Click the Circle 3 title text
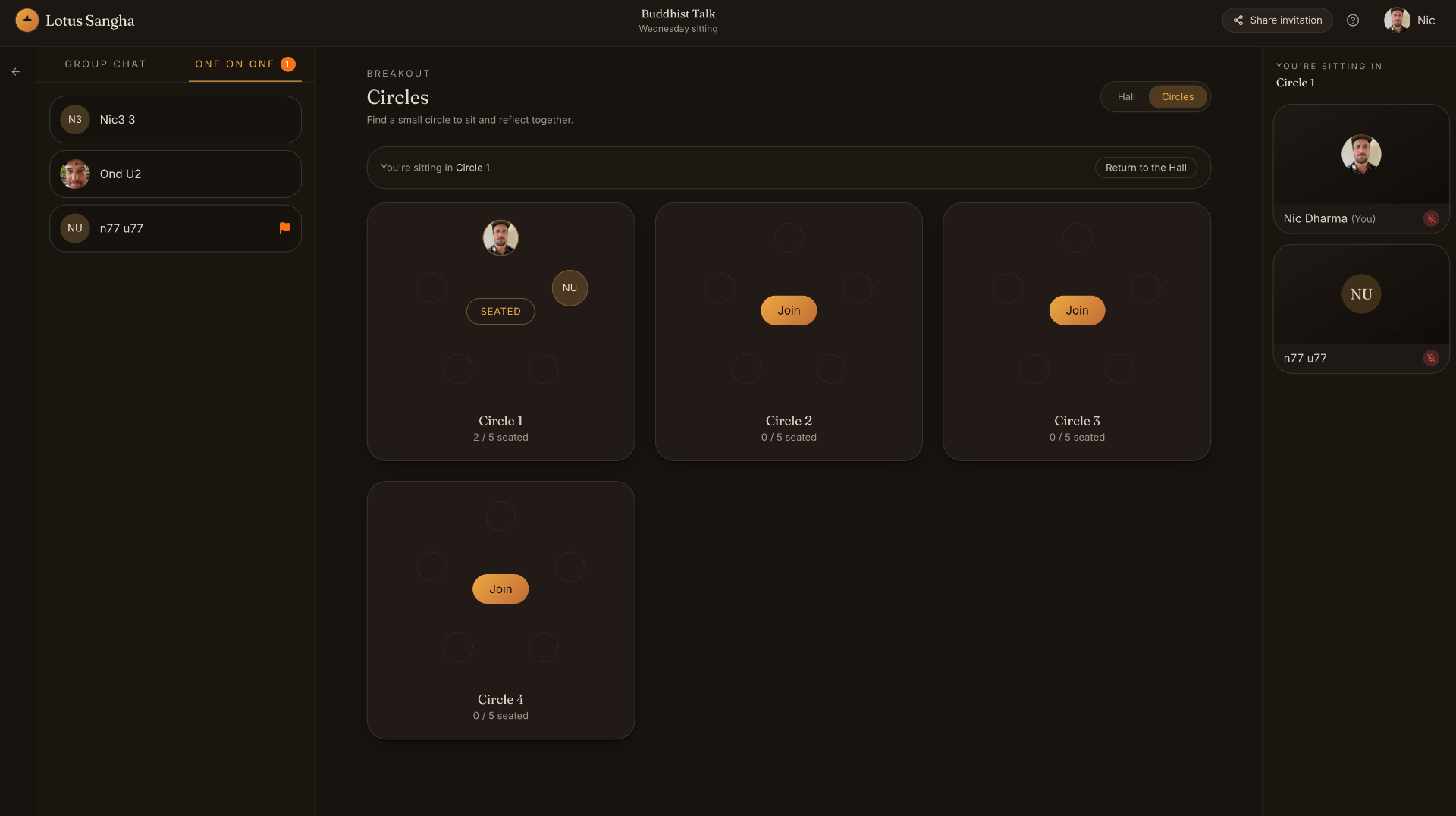This screenshot has width=1456, height=816. coord(1077,421)
